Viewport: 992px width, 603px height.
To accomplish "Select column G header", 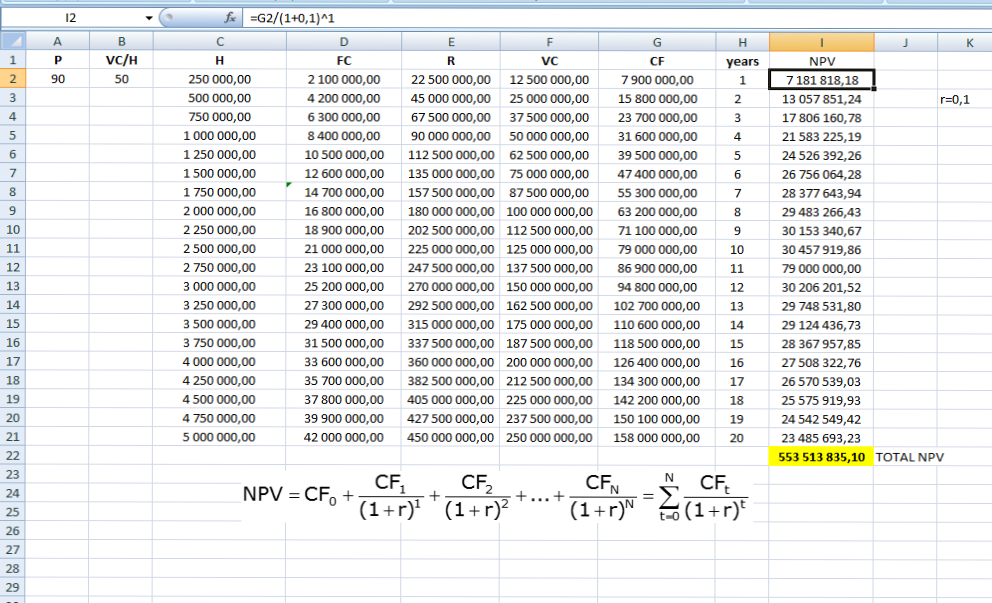I will [656, 41].
